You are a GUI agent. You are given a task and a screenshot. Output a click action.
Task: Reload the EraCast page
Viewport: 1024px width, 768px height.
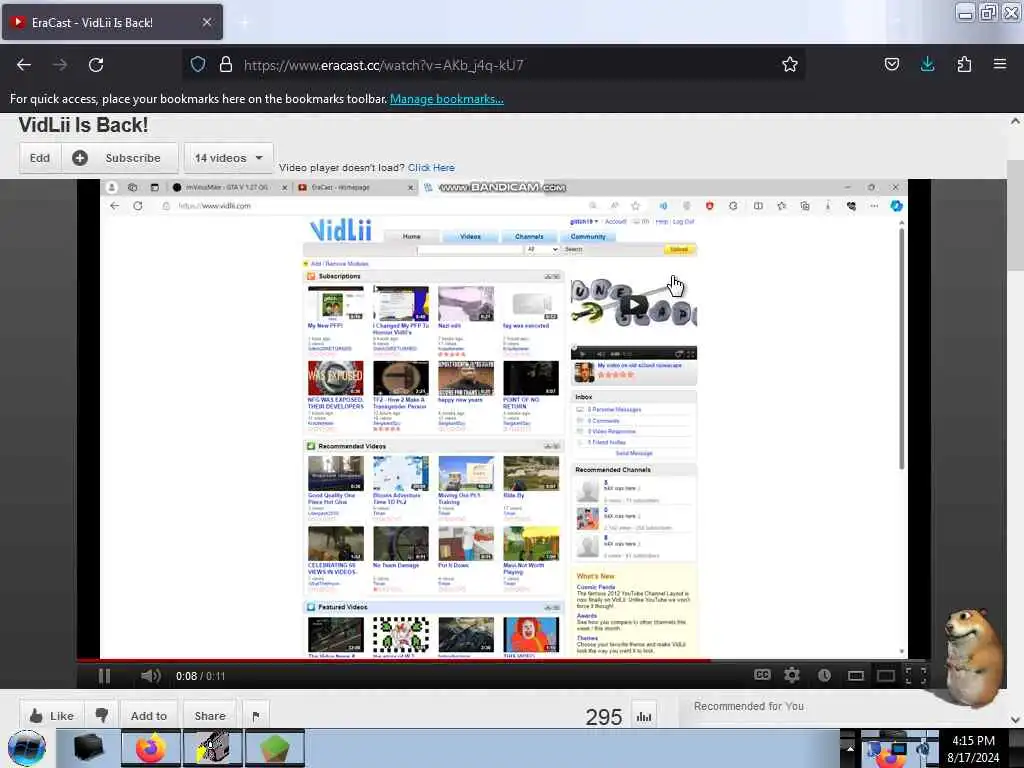click(96, 65)
